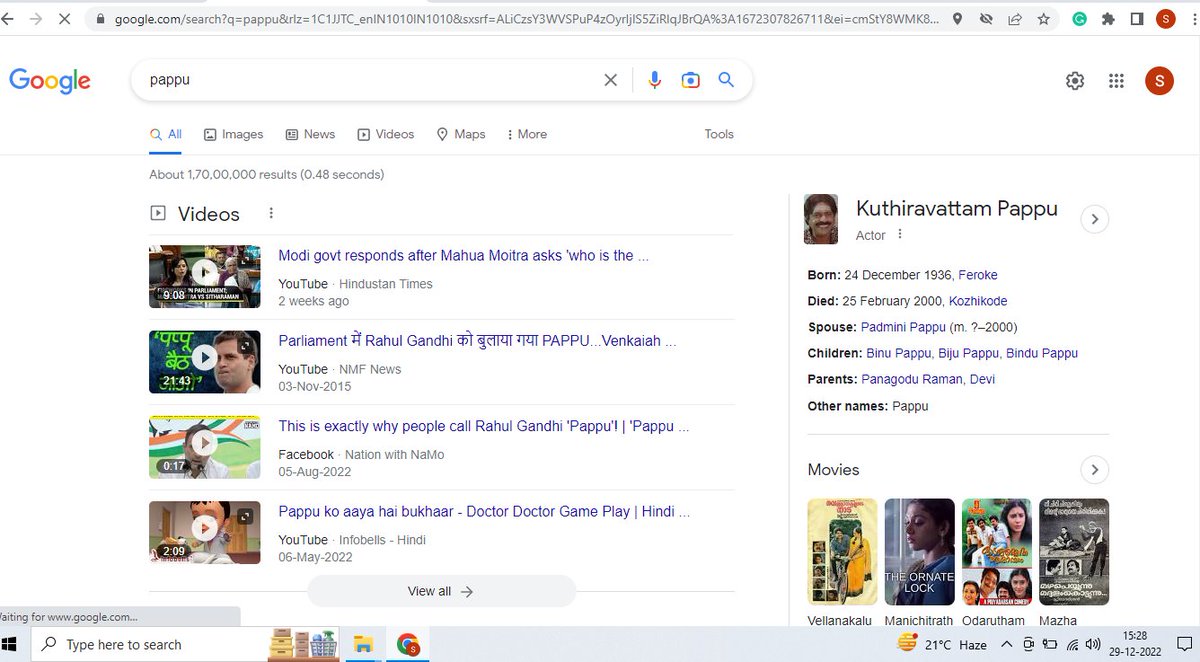Click location icon in address bar
The image size is (1200, 662).
point(958,19)
